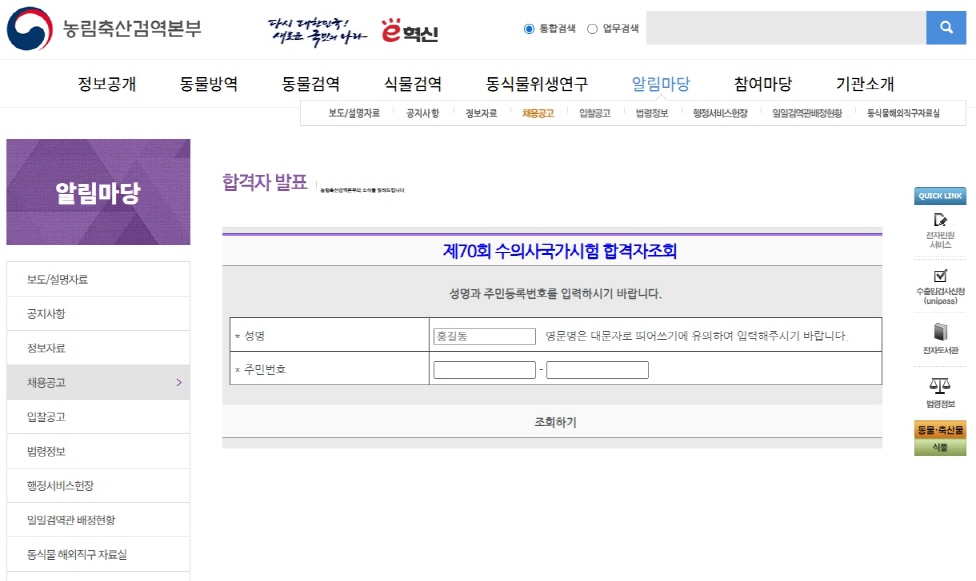Select the 업무검색 radio button
Screen dimensions: 976x581
coord(592,29)
